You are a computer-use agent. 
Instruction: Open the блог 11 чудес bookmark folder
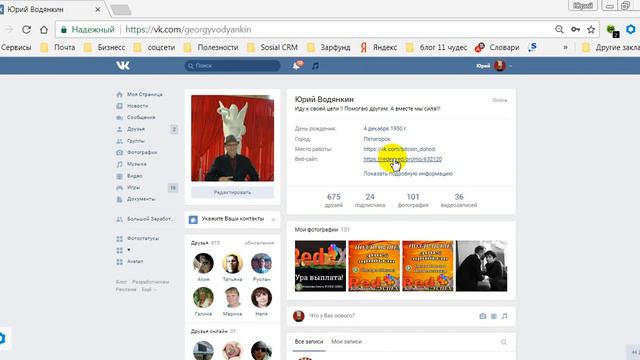click(x=436, y=47)
